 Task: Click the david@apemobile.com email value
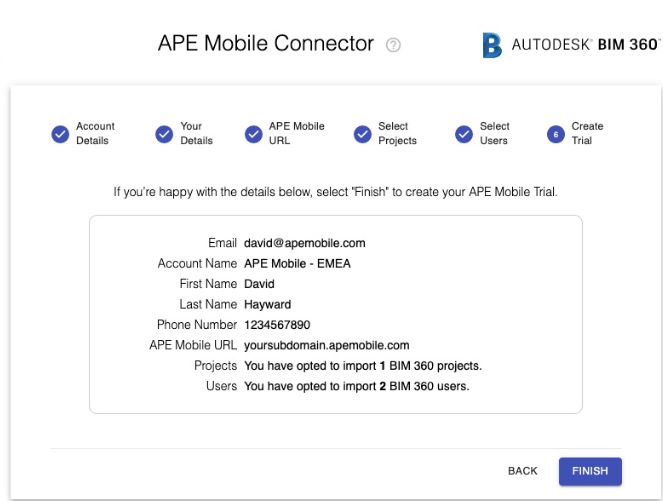[x=304, y=243]
